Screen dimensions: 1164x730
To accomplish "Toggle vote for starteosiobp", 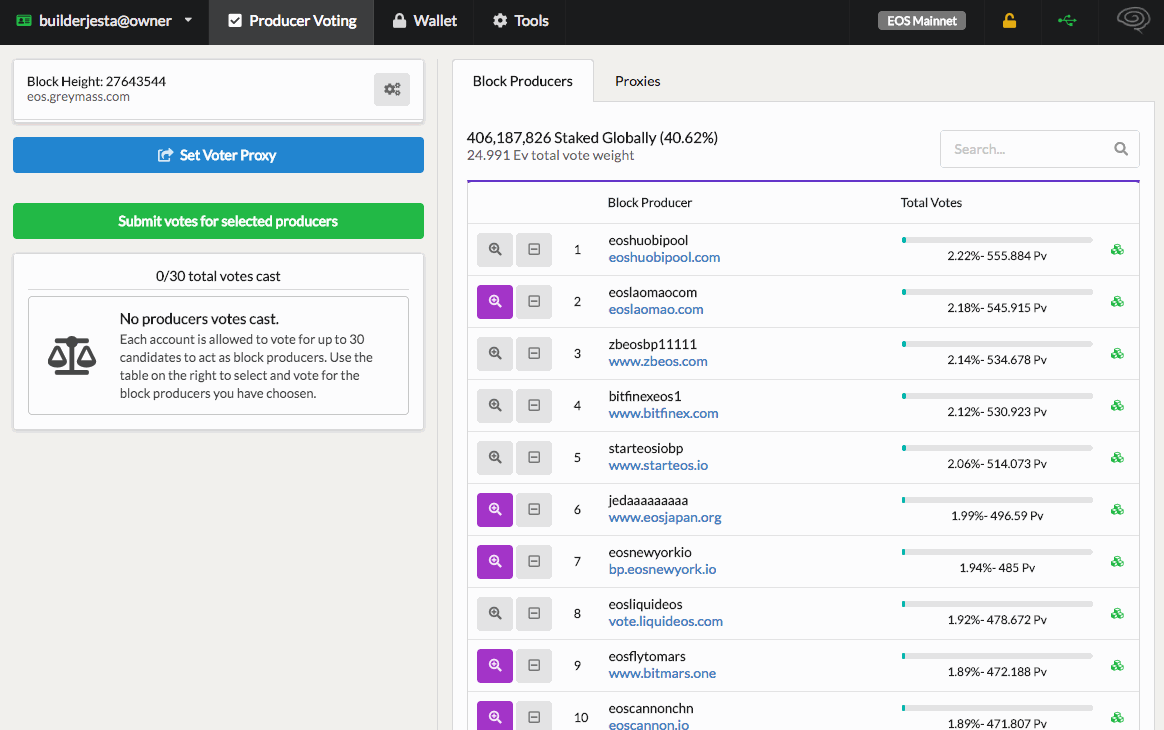I will coord(534,457).
